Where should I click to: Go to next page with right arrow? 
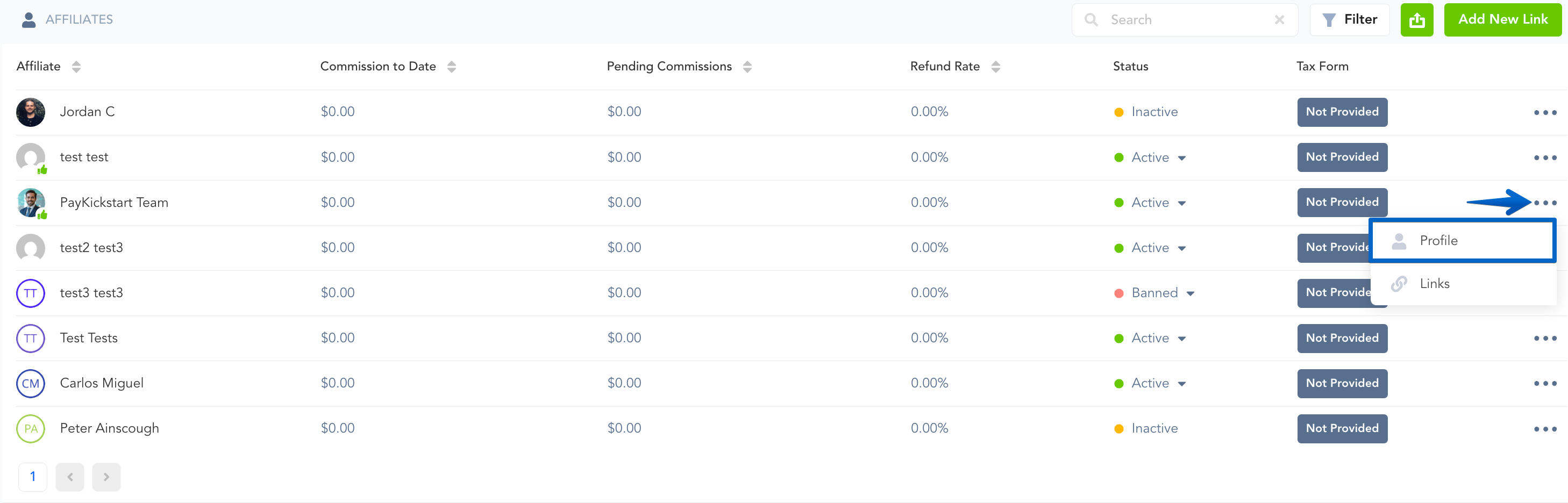click(x=106, y=477)
